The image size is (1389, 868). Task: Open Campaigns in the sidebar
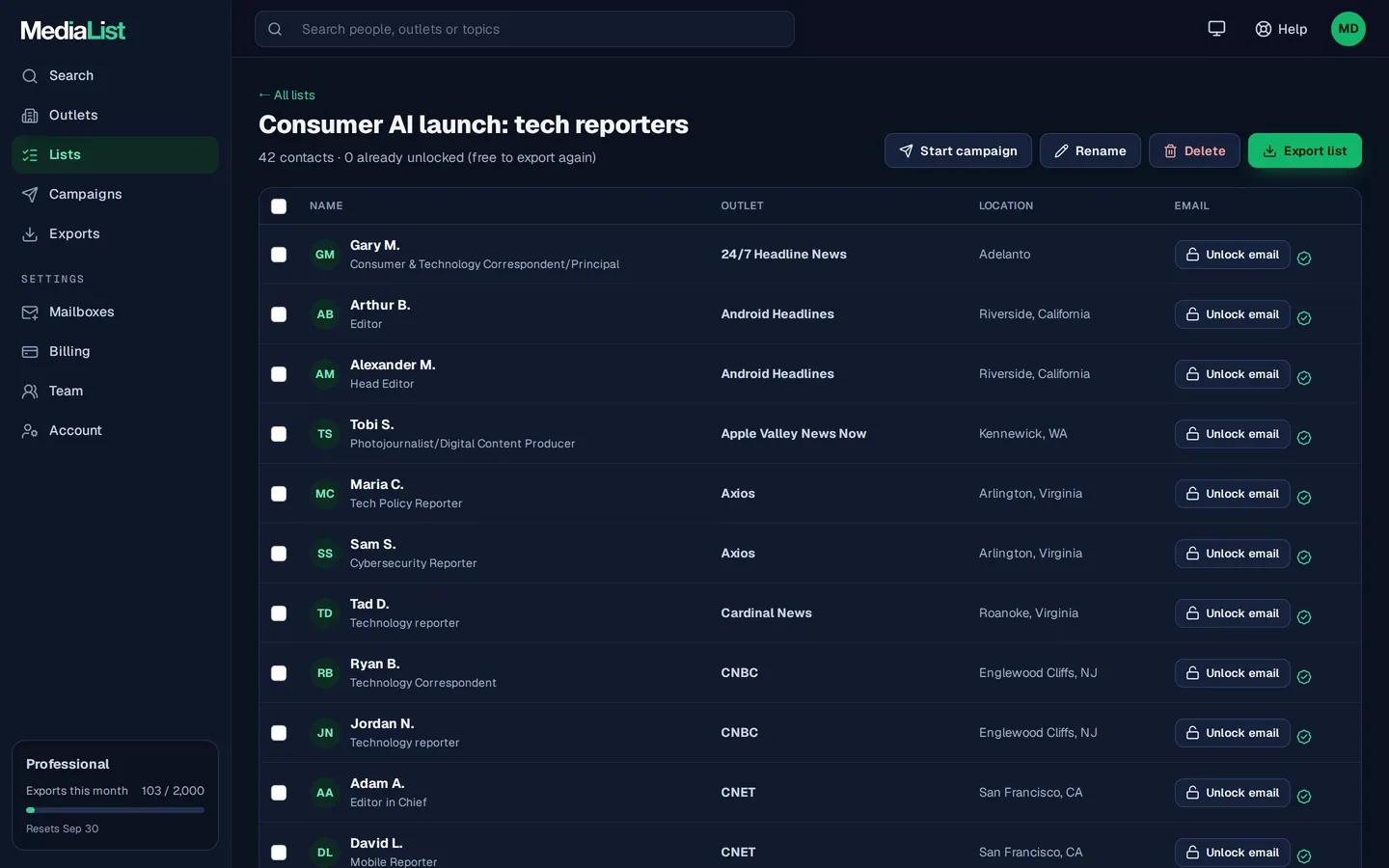click(115, 194)
